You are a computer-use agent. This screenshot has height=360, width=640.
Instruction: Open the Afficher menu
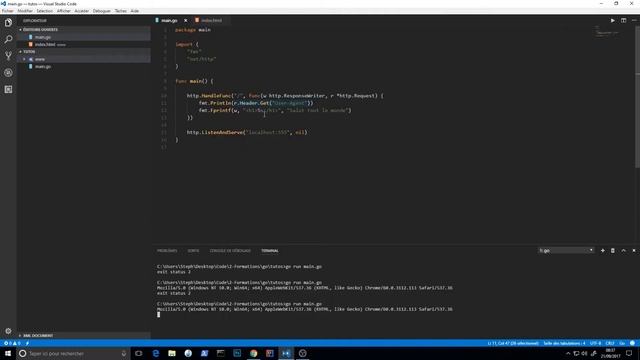point(64,11)
